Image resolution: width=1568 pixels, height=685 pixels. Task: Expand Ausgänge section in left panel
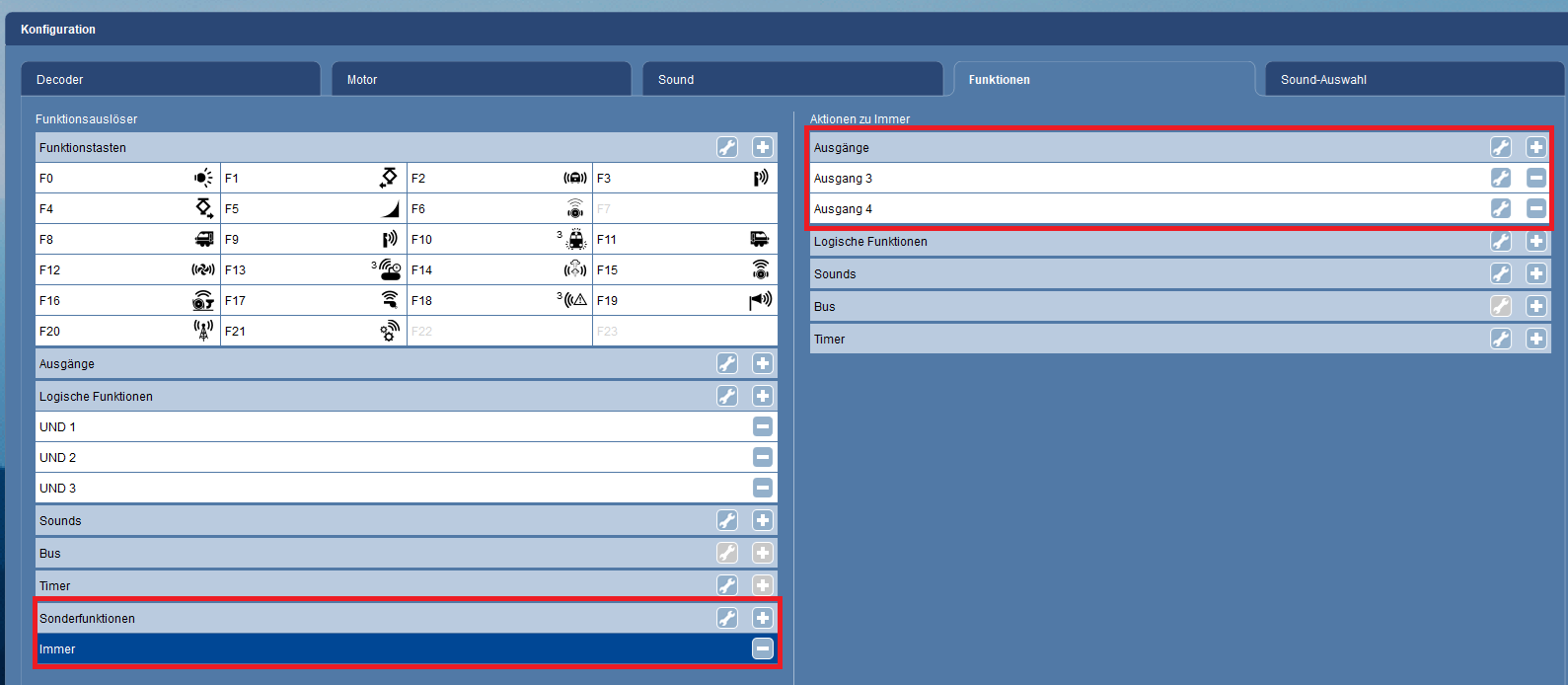pos(375,364)
